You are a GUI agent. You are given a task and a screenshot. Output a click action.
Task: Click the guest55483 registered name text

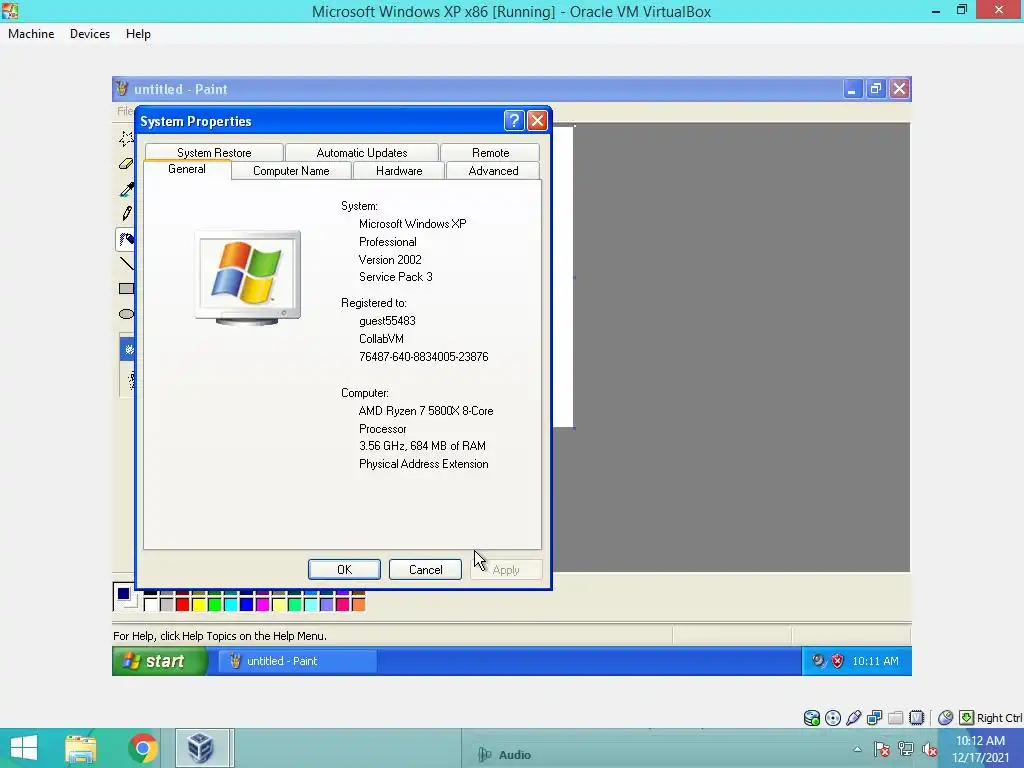point(387,321)
